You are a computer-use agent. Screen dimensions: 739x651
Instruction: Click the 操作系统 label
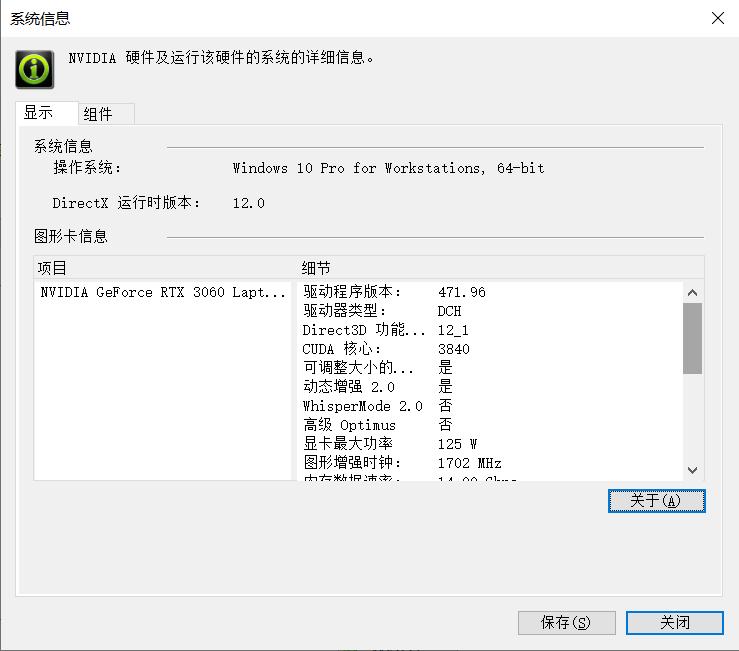pos(87,168)
